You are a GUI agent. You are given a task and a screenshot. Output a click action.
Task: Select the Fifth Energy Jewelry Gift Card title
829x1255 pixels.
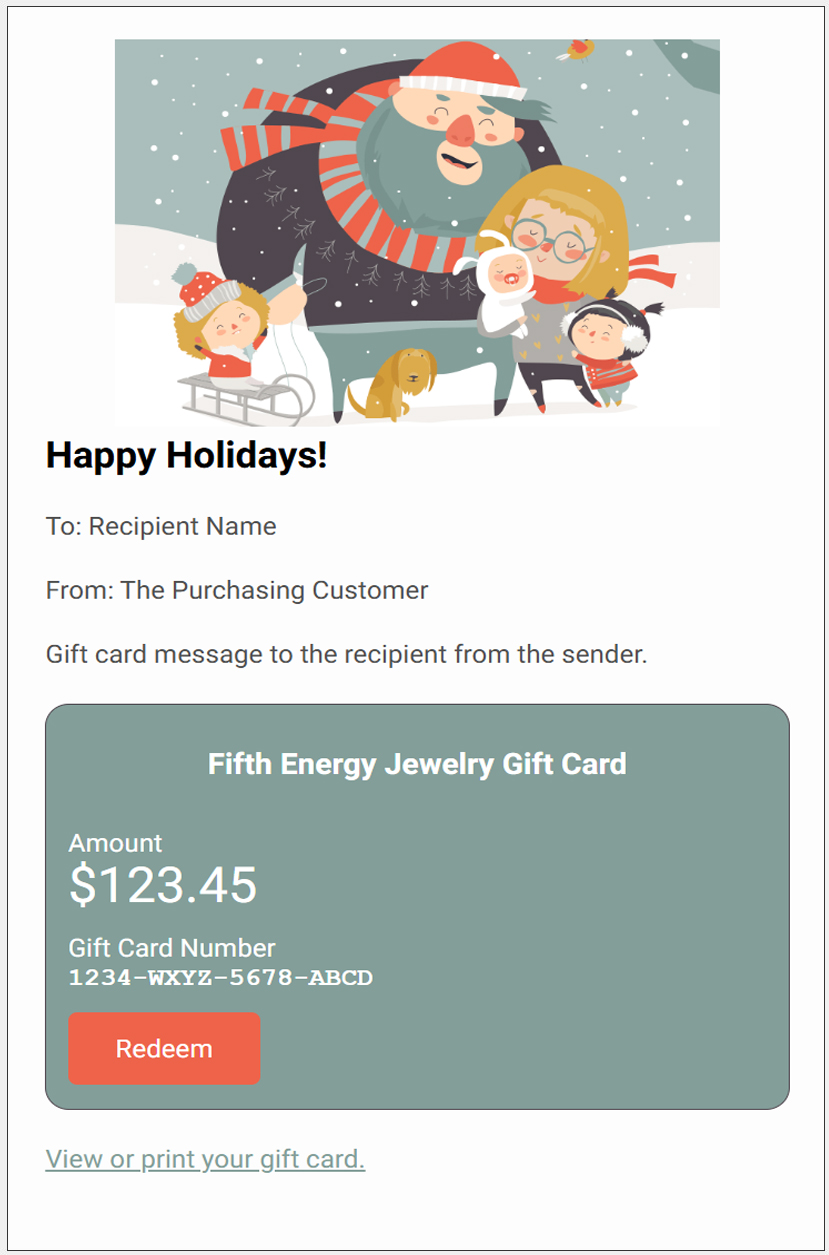click(x=416, y=763)
